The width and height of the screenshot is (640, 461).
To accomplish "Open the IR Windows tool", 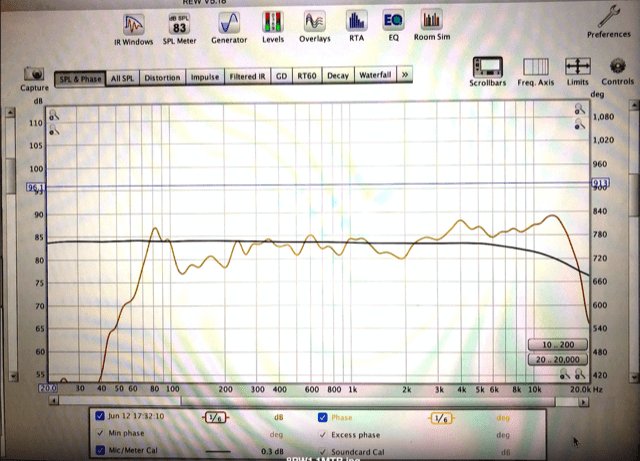I will pos(133,29).
